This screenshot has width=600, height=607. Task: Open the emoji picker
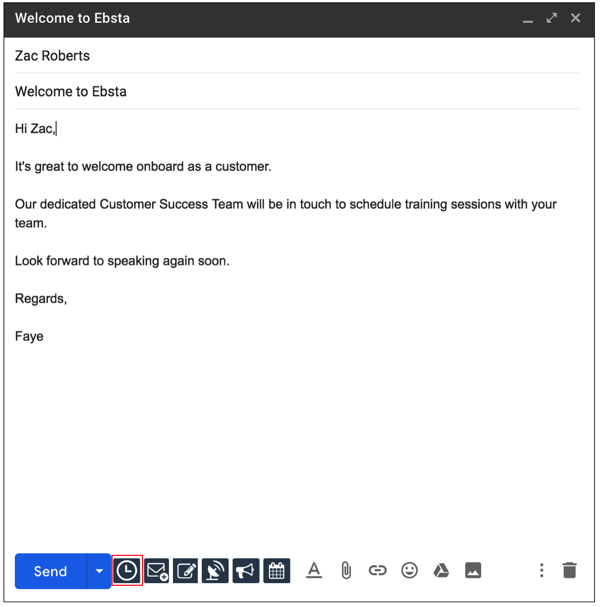pyautogui.click(x=409, y=570)
